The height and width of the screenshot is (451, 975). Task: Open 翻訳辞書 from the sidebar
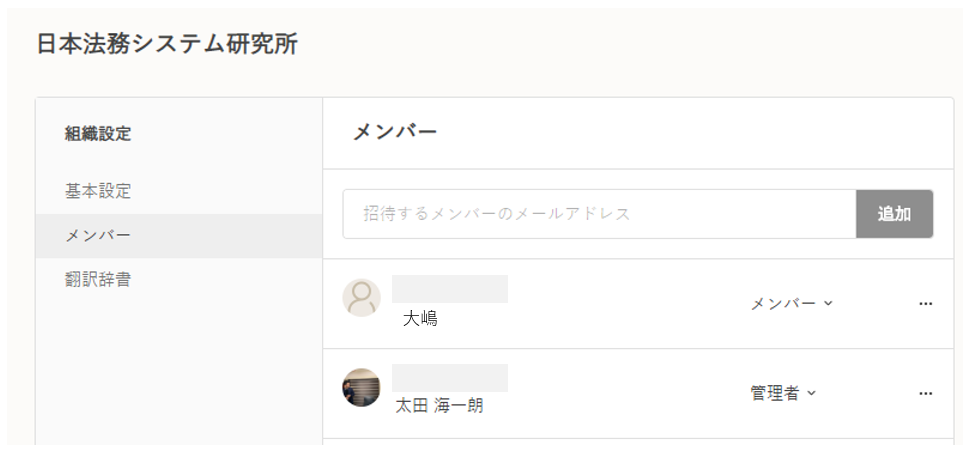coord(98,280)
